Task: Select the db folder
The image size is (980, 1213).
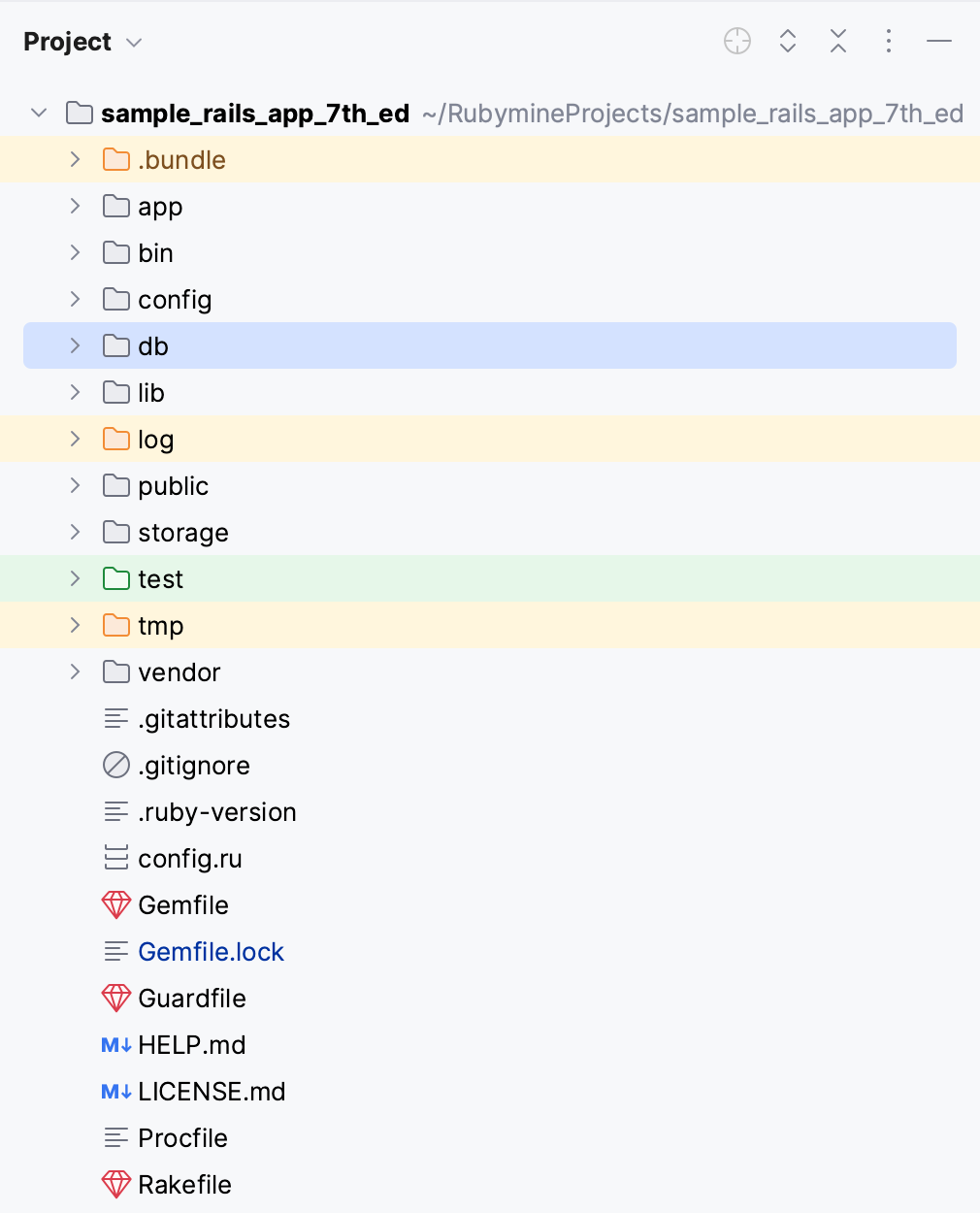Action: click(x=152, y=345)
